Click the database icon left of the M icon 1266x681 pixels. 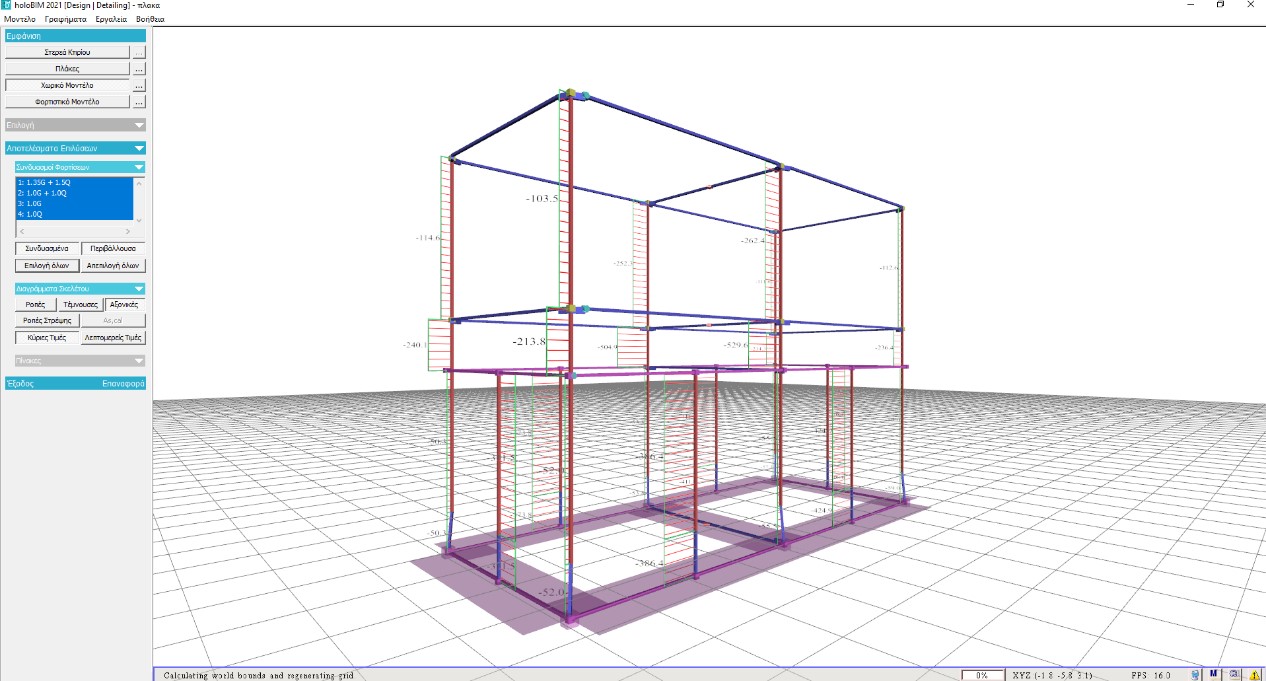pyautogui.click(x=1196, y=675)
